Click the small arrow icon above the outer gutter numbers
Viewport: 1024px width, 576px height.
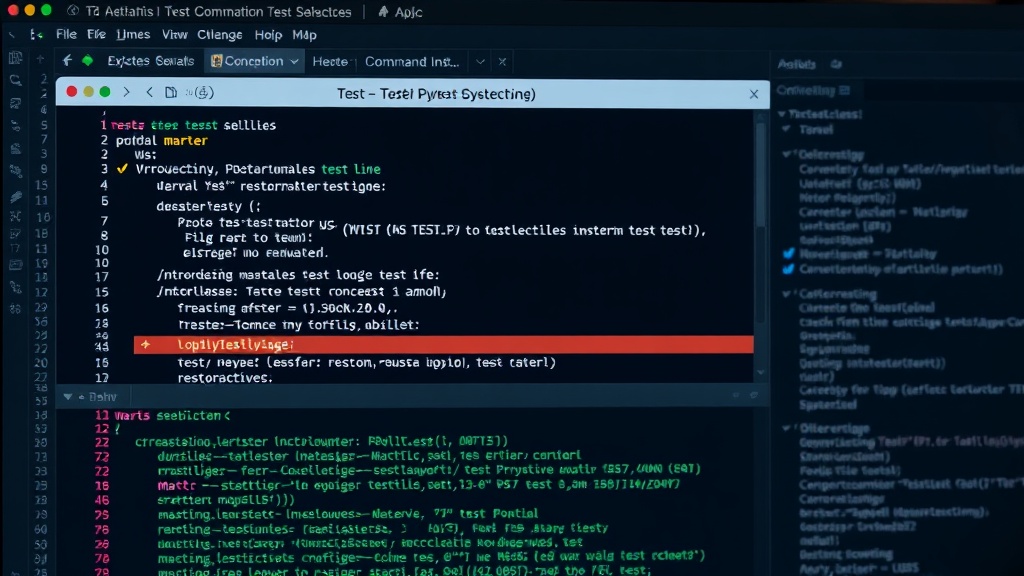pyautogui.click(x=40, y=59)
